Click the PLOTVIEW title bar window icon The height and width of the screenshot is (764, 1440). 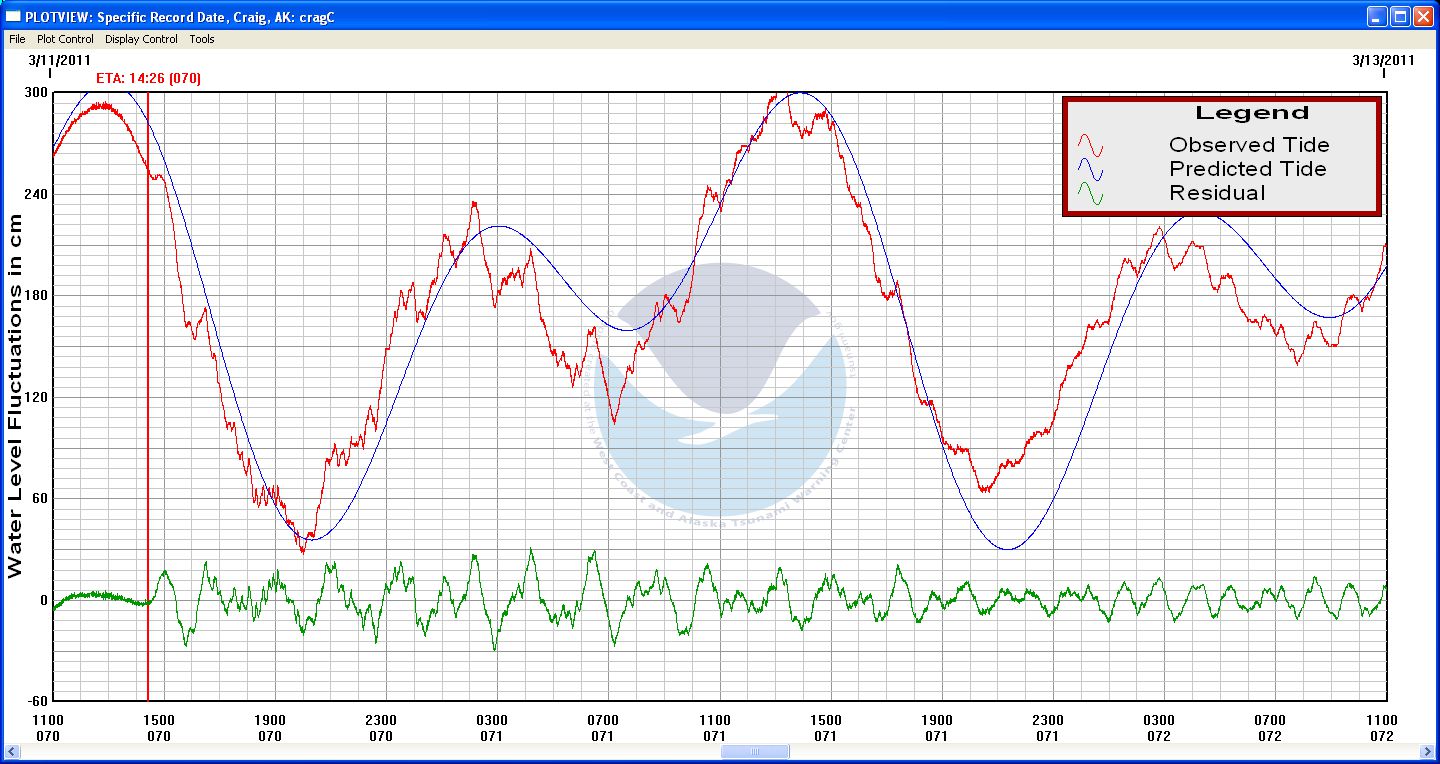pos(13,17)
